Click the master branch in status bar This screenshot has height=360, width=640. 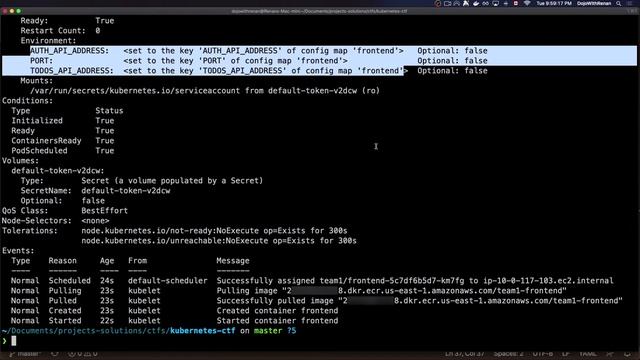[x=25, y=354]
